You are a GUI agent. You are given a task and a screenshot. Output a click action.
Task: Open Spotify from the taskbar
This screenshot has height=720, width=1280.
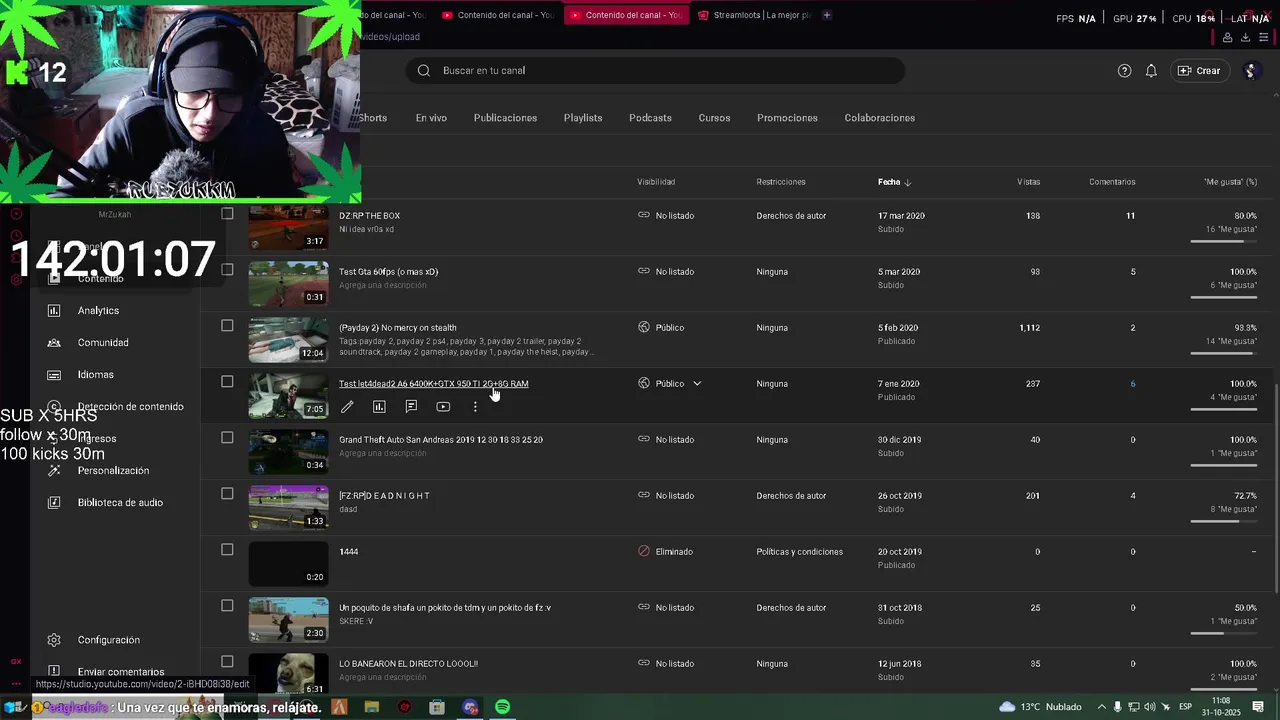tap(503, 707)
